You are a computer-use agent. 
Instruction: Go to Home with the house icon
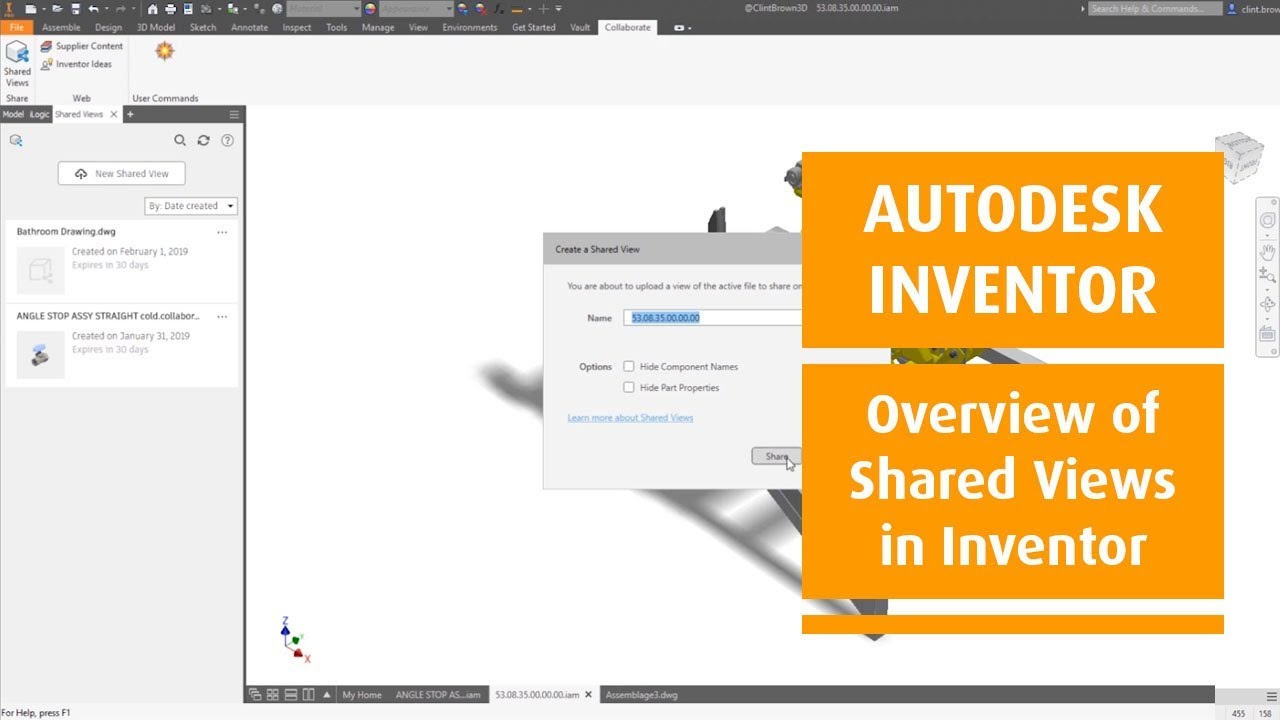[x=153, y=8]
